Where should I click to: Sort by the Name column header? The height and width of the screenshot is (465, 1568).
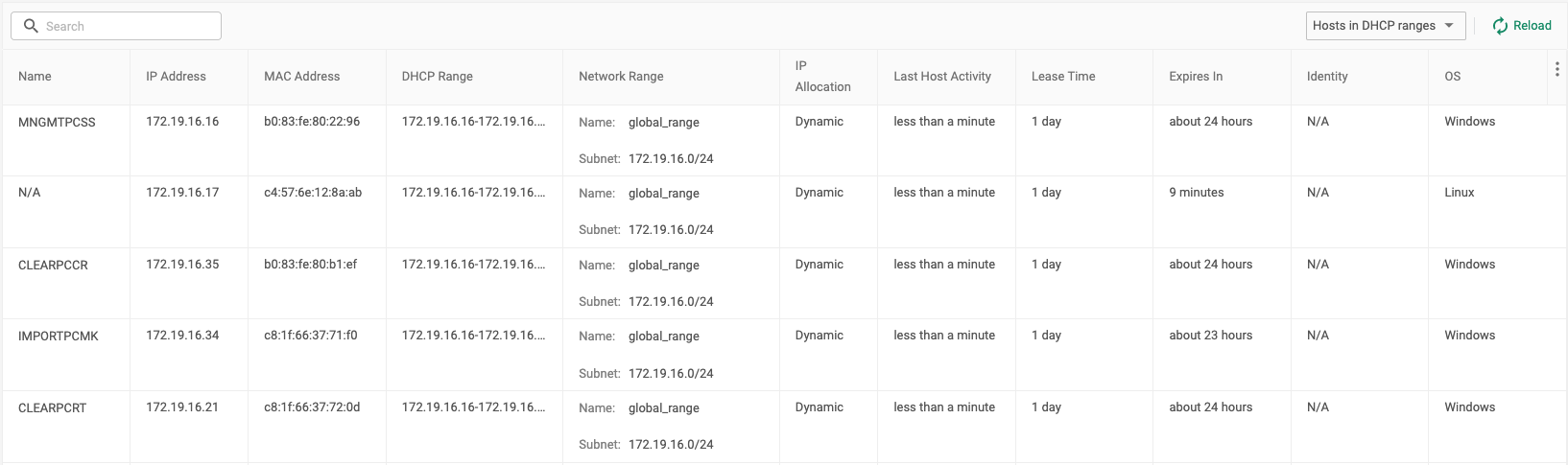pyautogui.click(x=35, y=77)
